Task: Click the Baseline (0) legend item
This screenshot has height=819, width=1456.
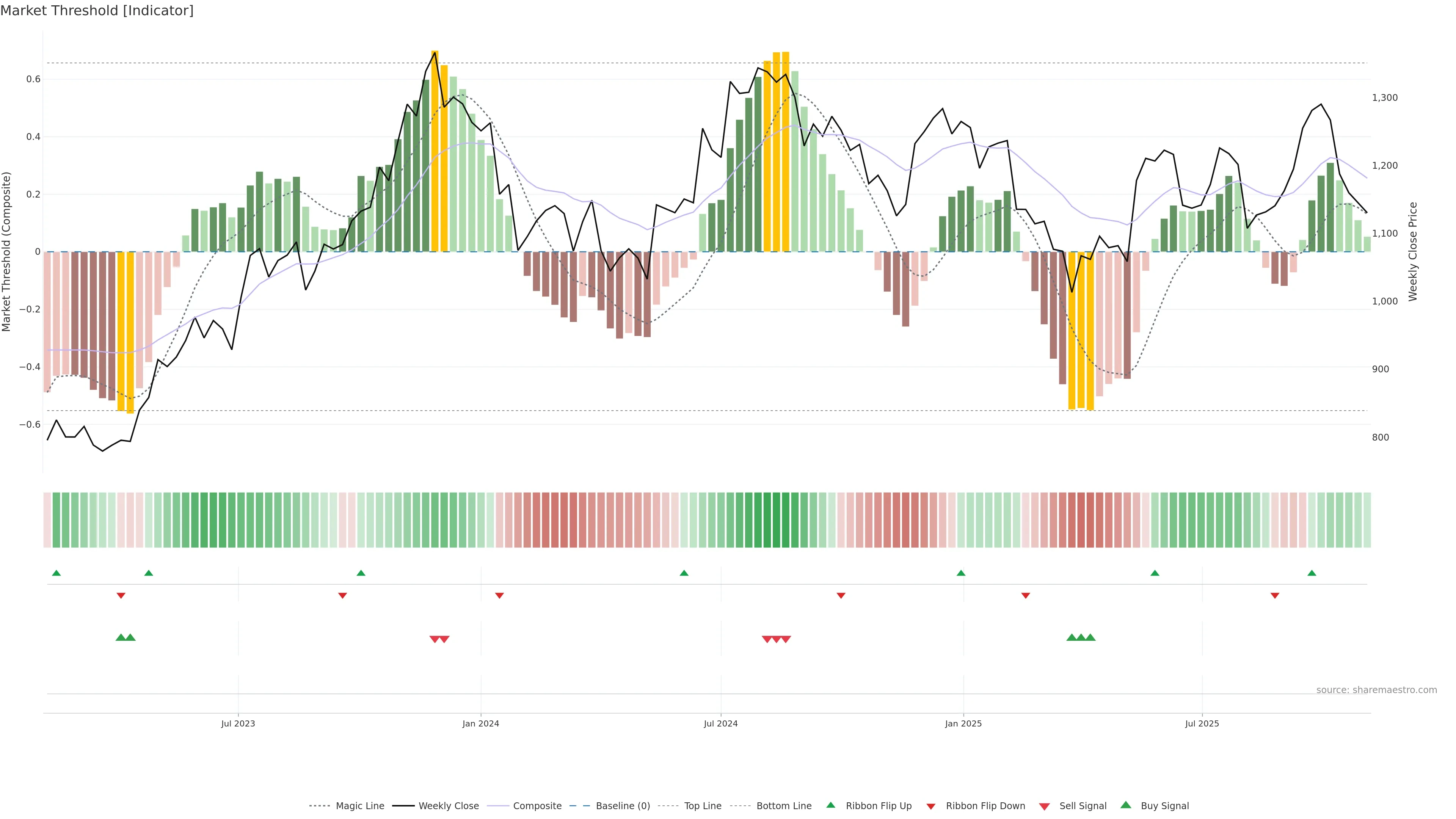Action: click(623, 806)
